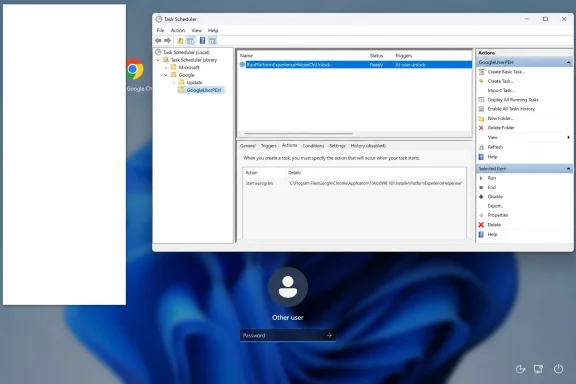The image size is (576, 384).
Task: Click Help under the Selected Item section
Action: 492,234
